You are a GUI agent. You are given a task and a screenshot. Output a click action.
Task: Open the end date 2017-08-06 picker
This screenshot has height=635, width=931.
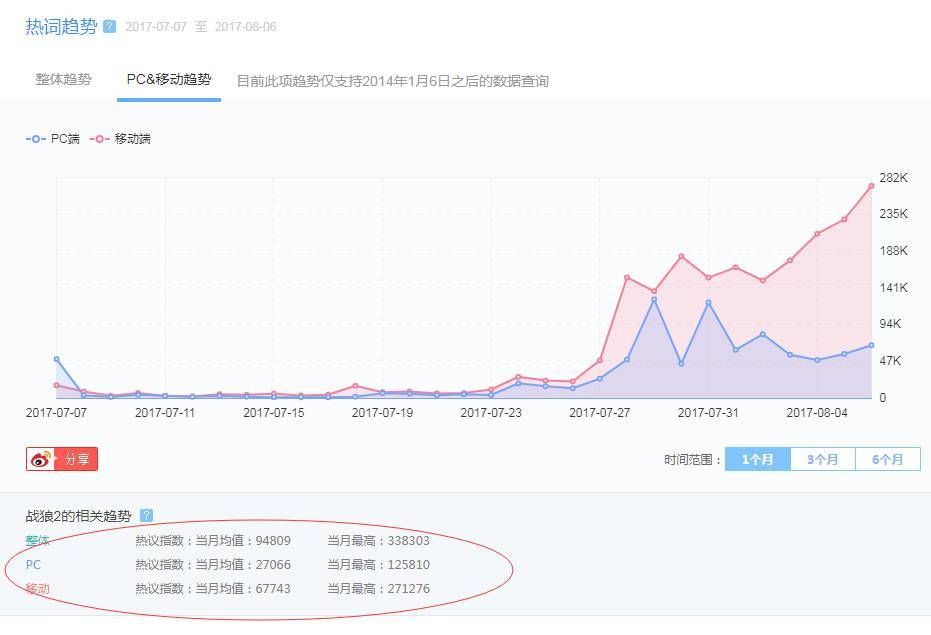(245, 27)
